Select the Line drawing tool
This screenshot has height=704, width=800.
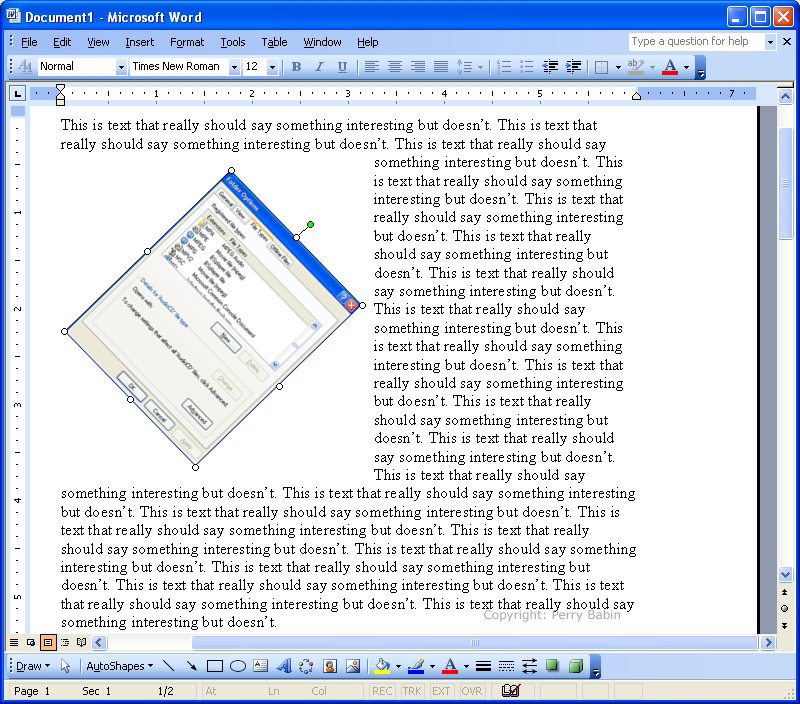168,666
